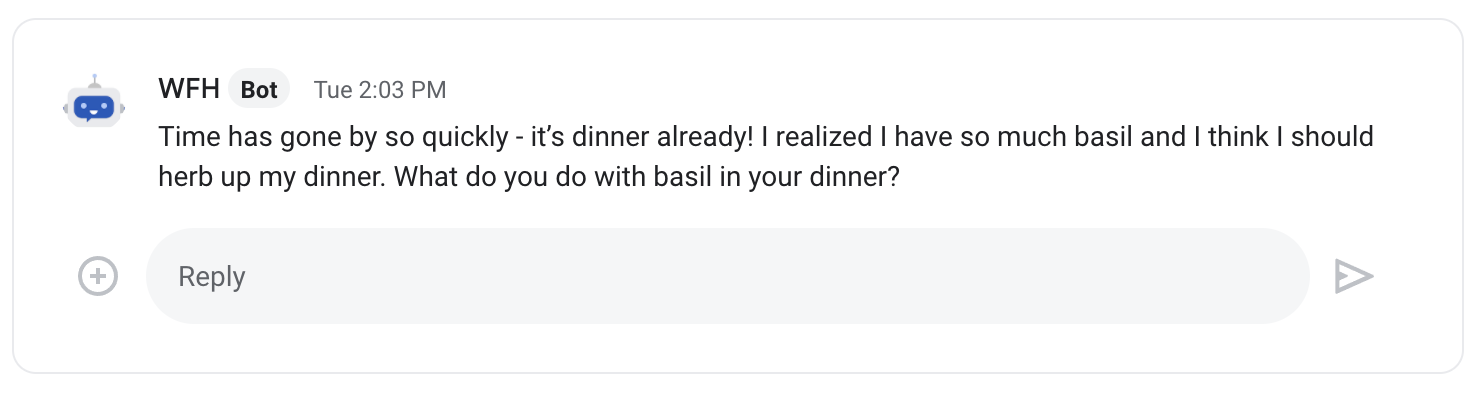Click the phrase "herb up my dinner"
This screenshot has width=1476, height=396.
coord(266,177)
